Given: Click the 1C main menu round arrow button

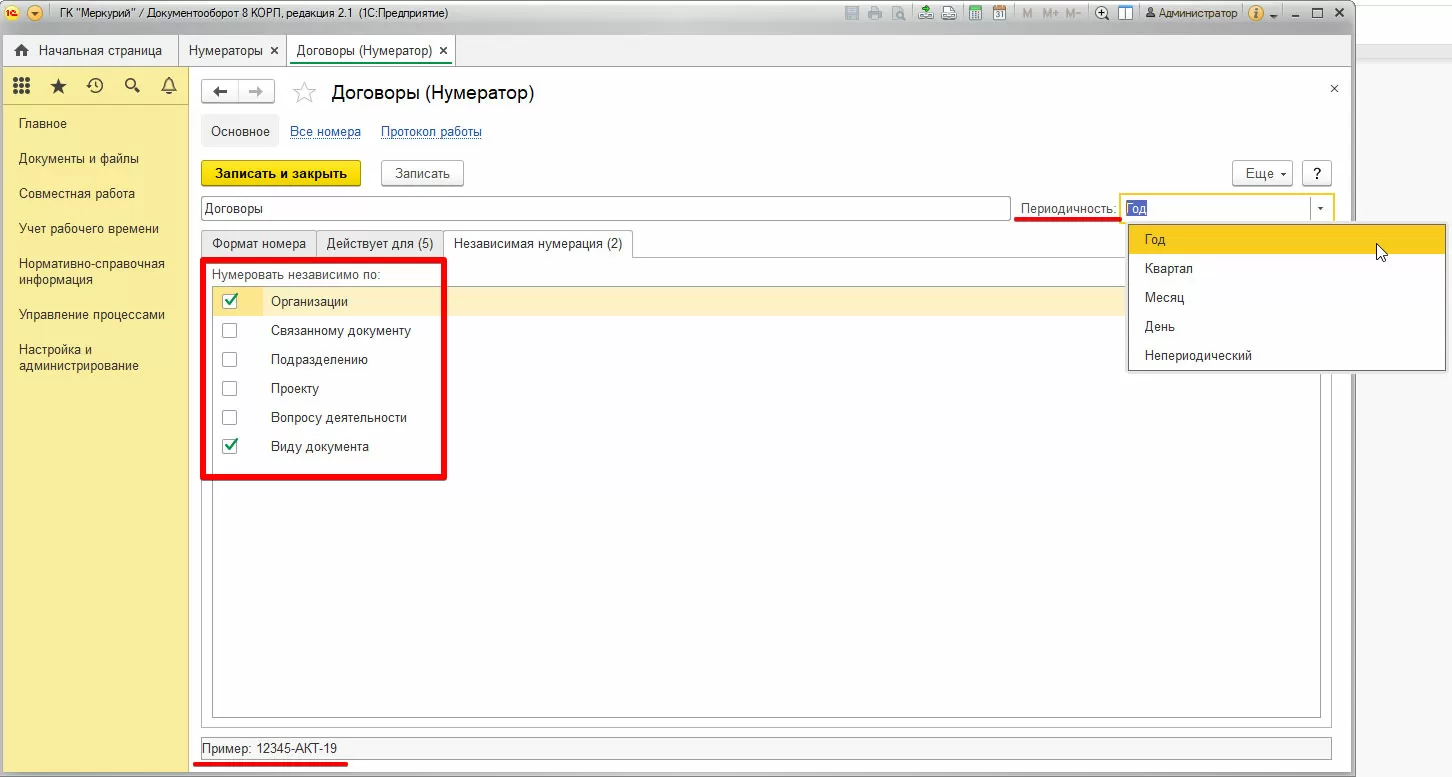Looking at the screenshot, I should [x=34, y=13].
